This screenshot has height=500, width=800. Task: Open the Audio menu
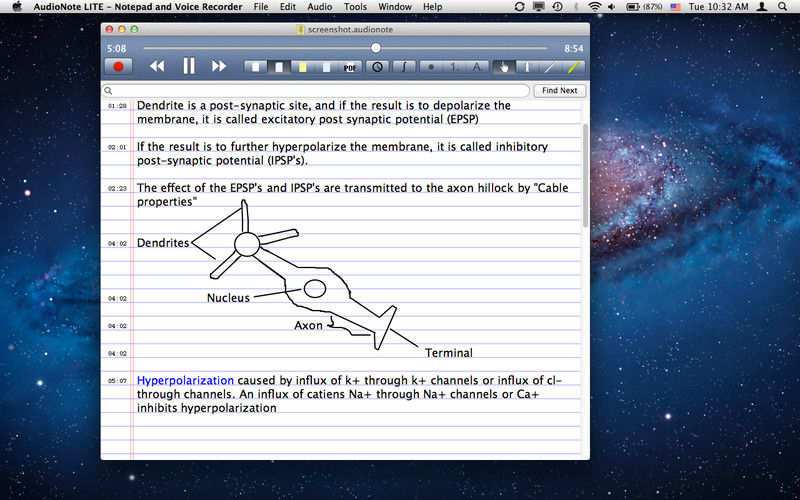tap(320, 7)
